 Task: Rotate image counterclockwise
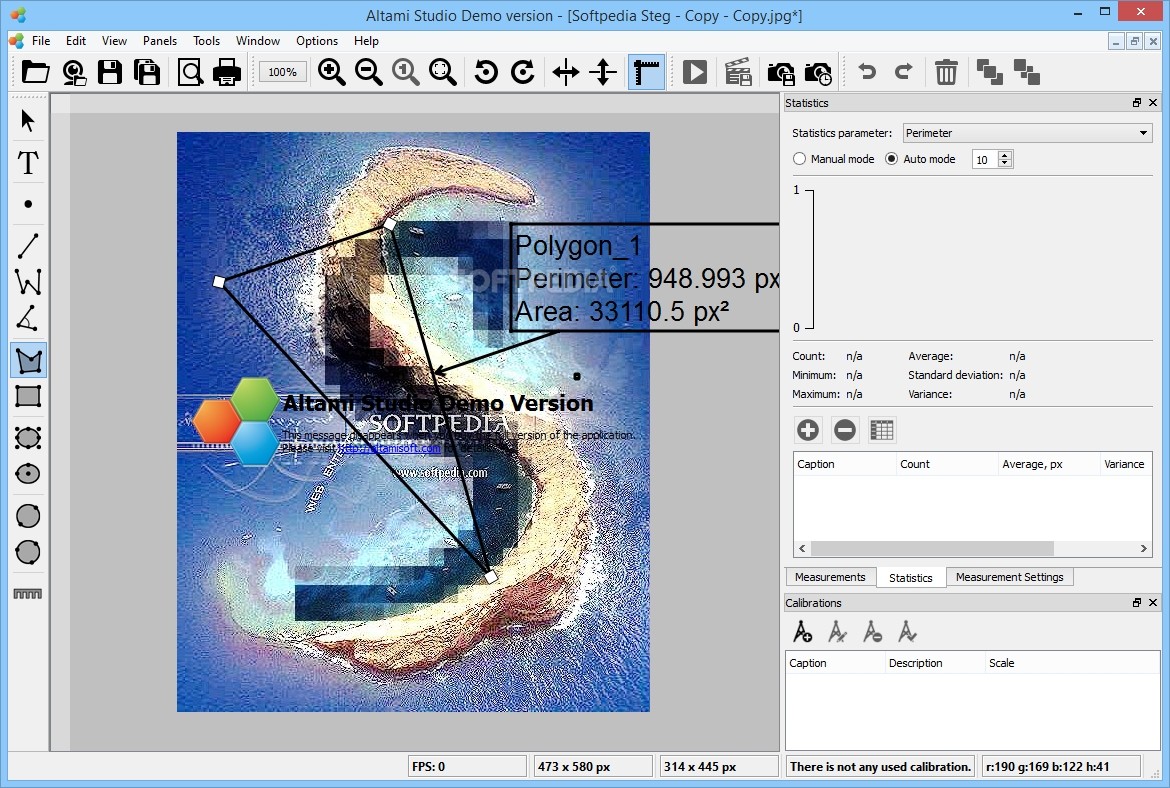click(486, 72)
